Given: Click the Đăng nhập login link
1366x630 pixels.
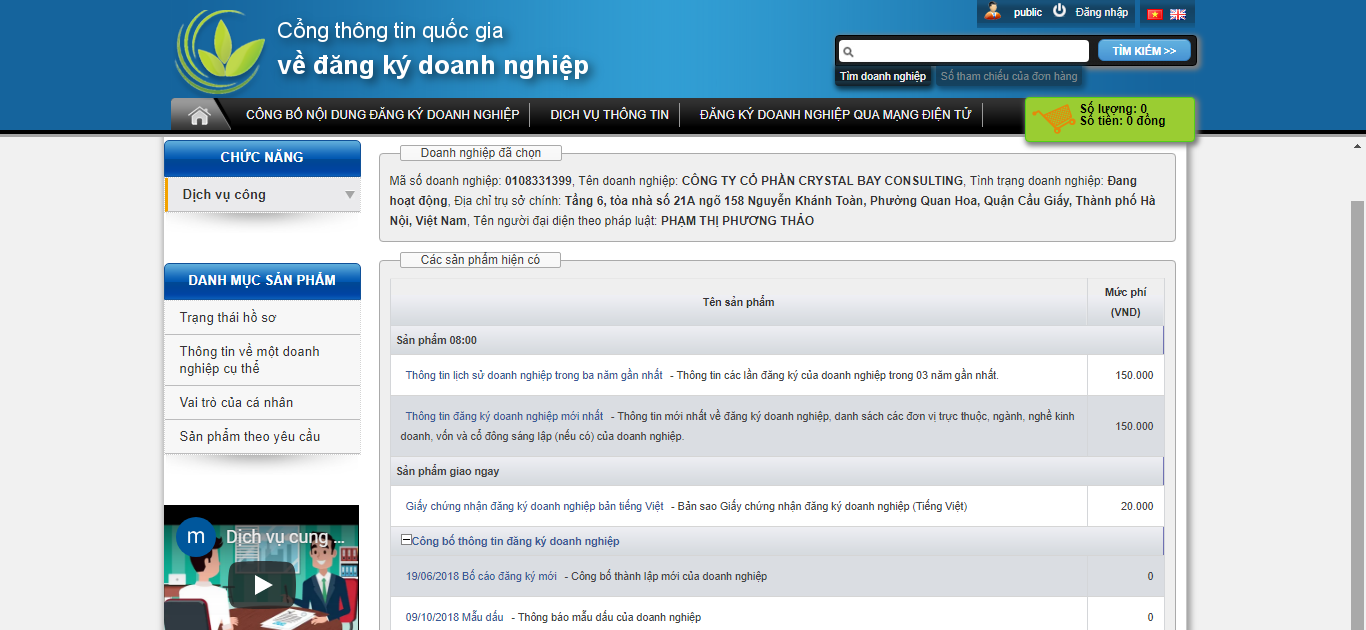Looking at the screenshot, I should tap(1102, 12).
